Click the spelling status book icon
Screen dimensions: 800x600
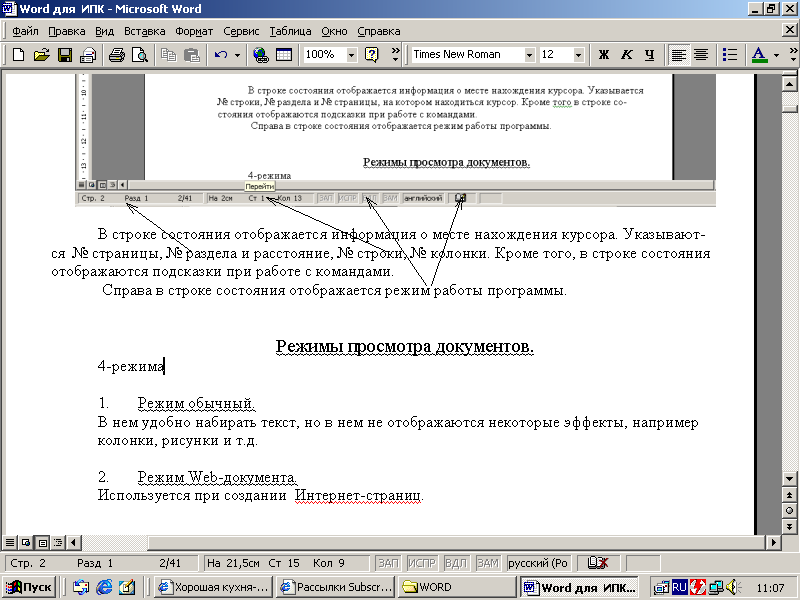point(598,563)
